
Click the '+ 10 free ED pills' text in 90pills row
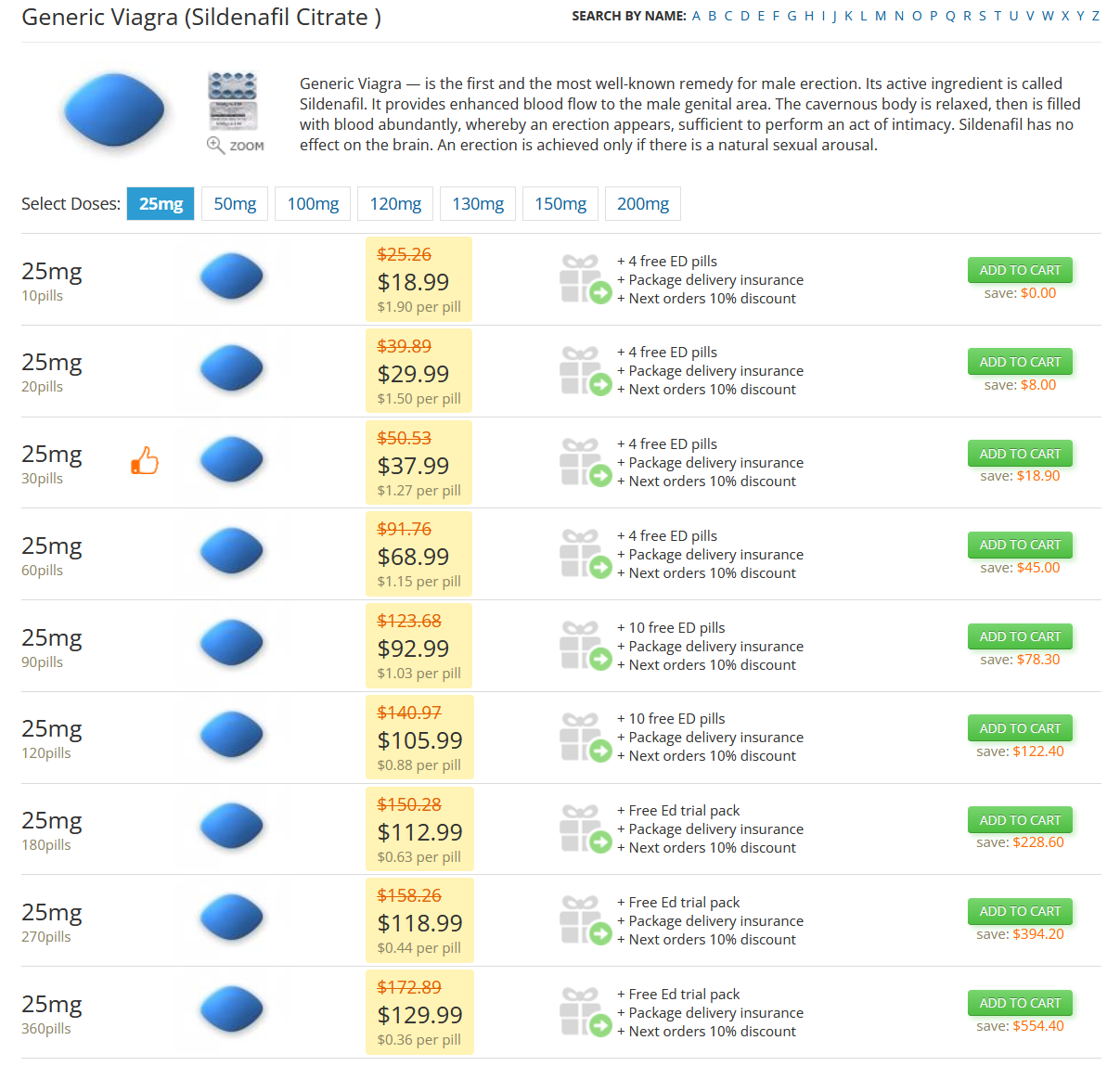671,628
